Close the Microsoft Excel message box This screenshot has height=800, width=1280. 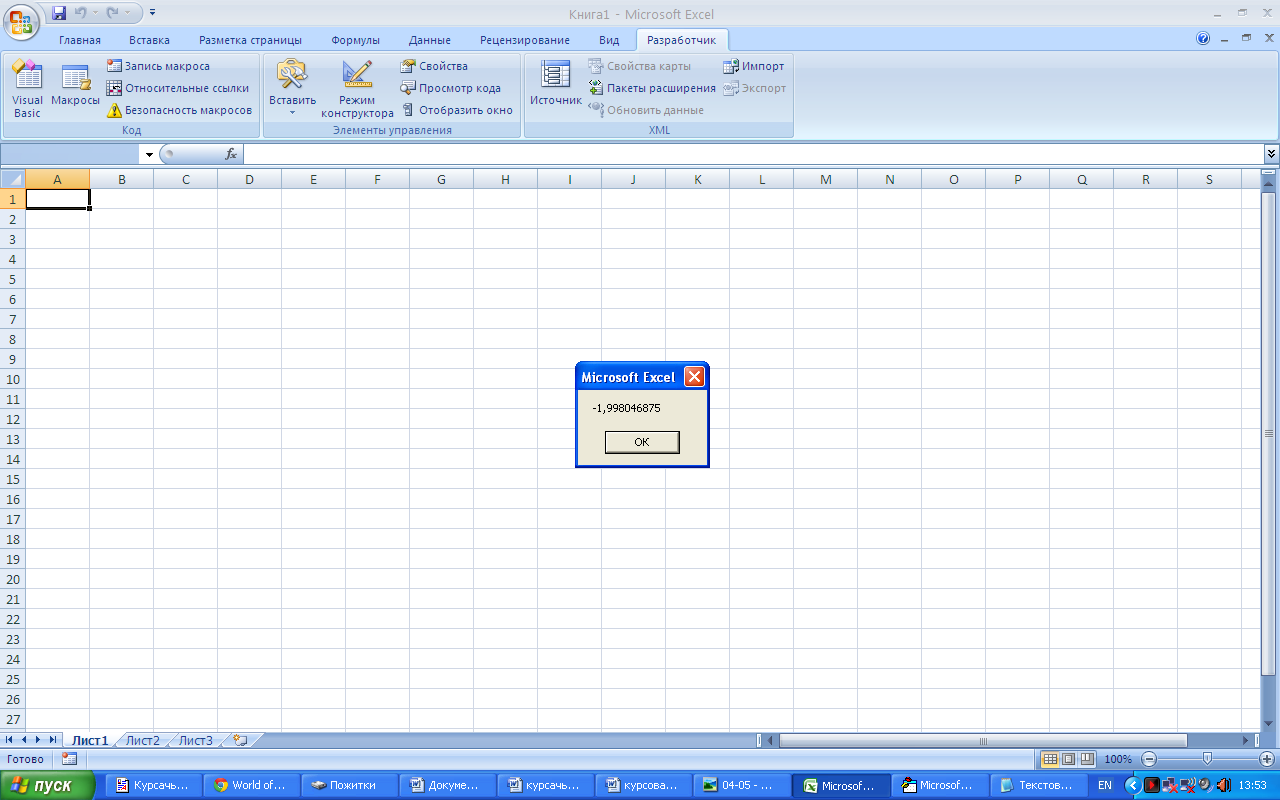[694, 377]
